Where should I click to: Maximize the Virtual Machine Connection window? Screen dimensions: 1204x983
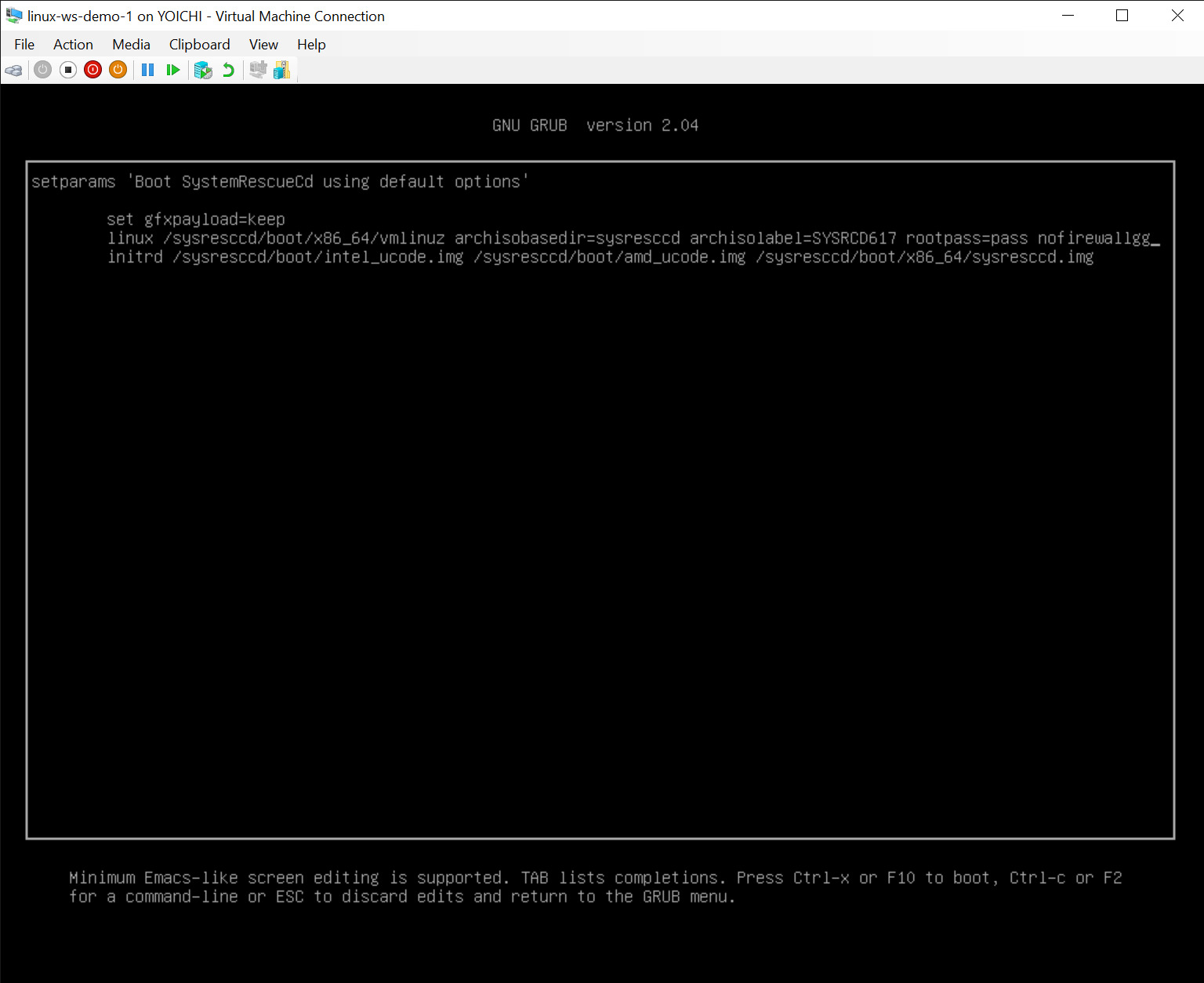[1122, 16]
